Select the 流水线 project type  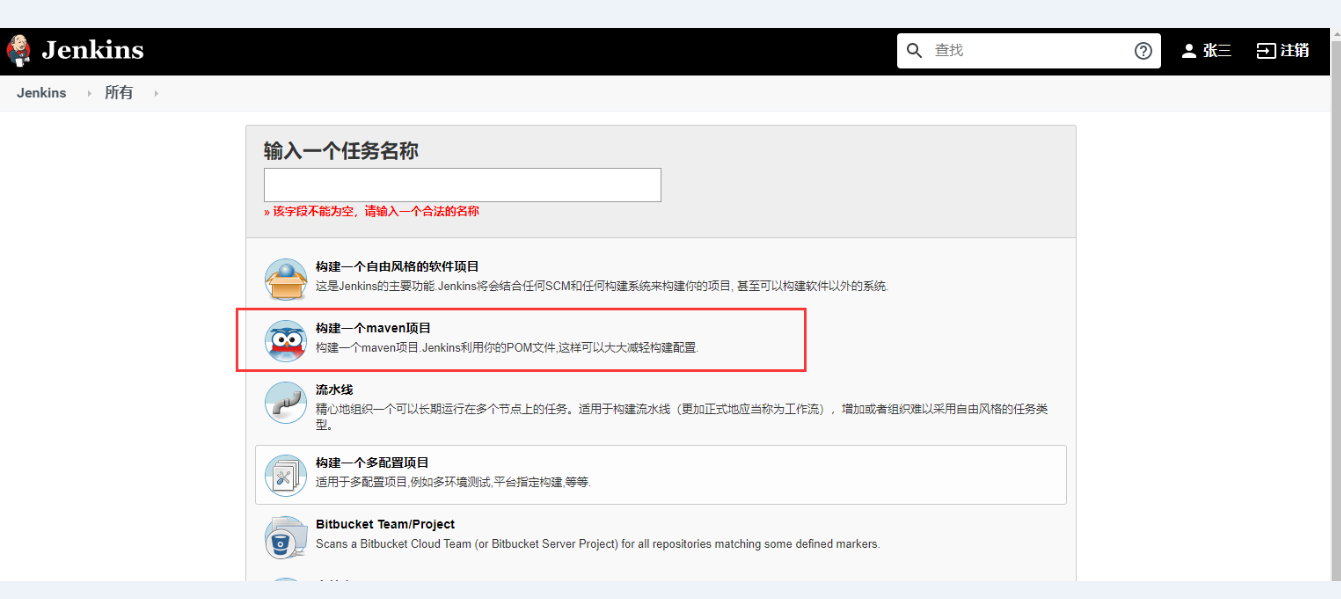pos(334,389)
